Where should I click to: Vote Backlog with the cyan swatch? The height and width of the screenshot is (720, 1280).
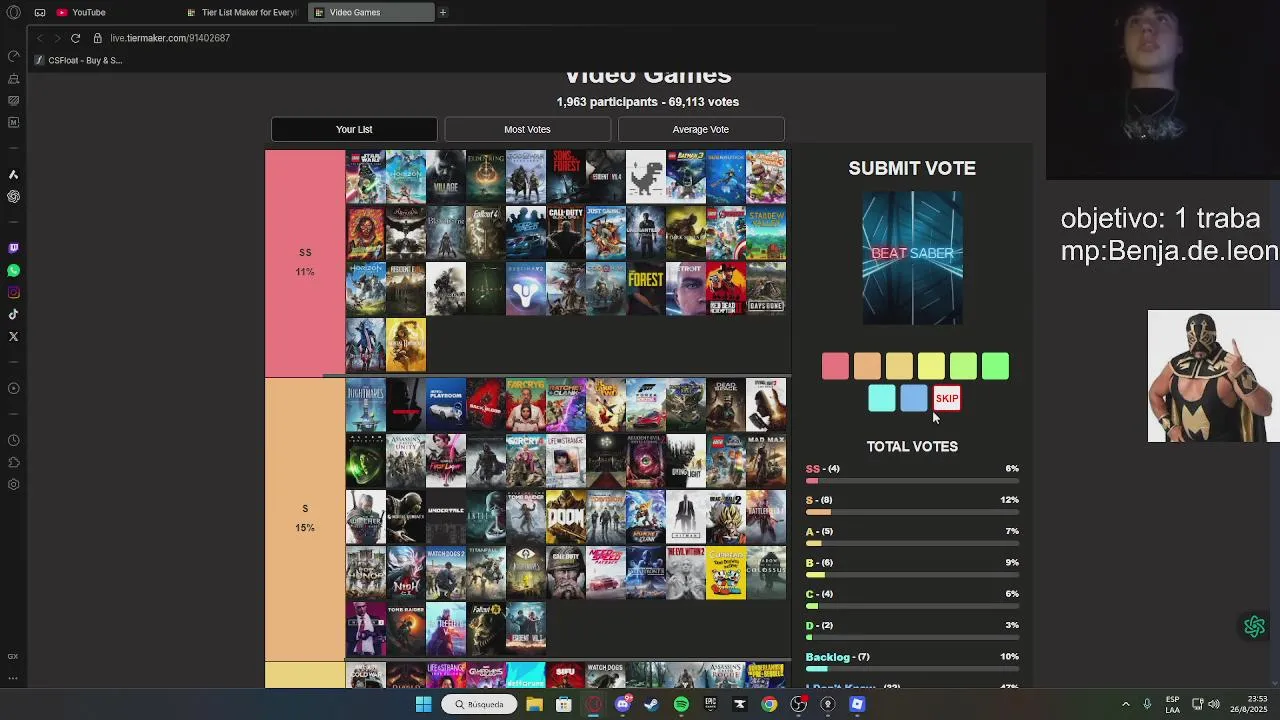881,398
